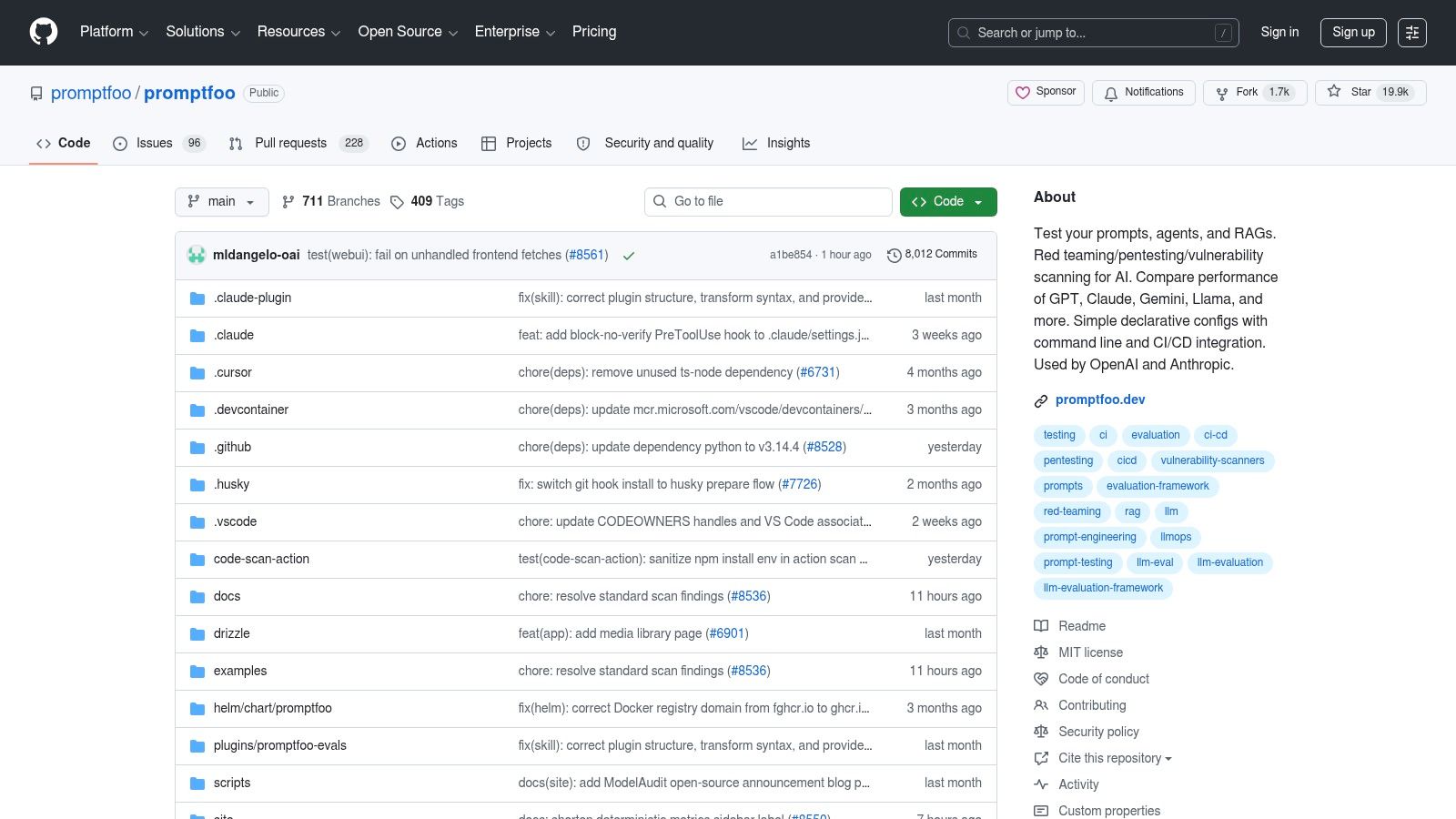Select the red-teaming topic tag
This screenshot has width=1456, height=819.
pos(1072,511)
